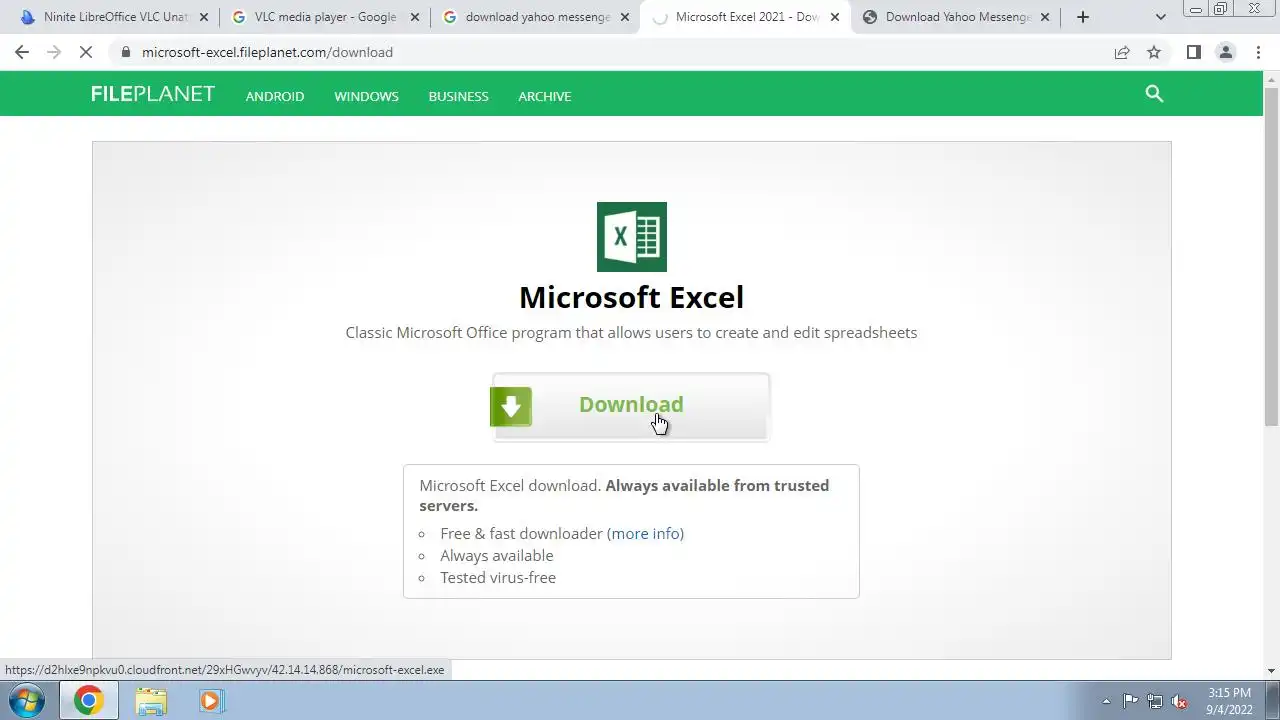Bookmark this page star icon
The image size is (1280, 720).
point(1154,52)
